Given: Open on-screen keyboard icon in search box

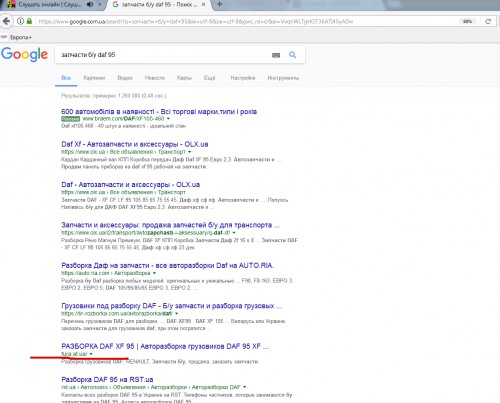Looking at the screenshot, I should (276, 55).
